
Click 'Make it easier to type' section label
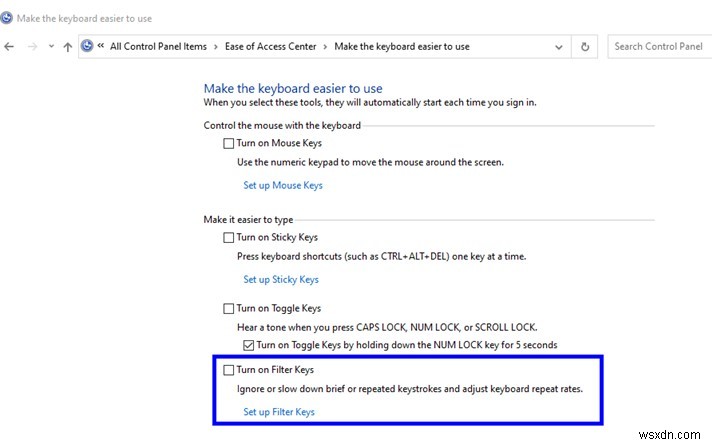click(x=248, y=219)
